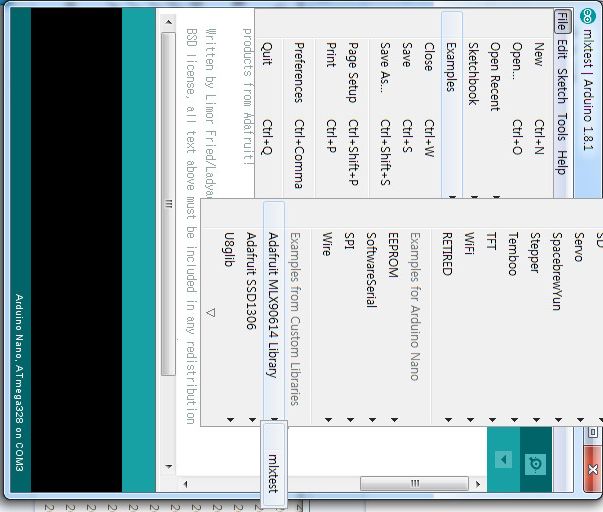603x512 pixels.
Task: Click the 'Arduino Nano, ATmega328 on COM3' status text
Action: (19, 383)
